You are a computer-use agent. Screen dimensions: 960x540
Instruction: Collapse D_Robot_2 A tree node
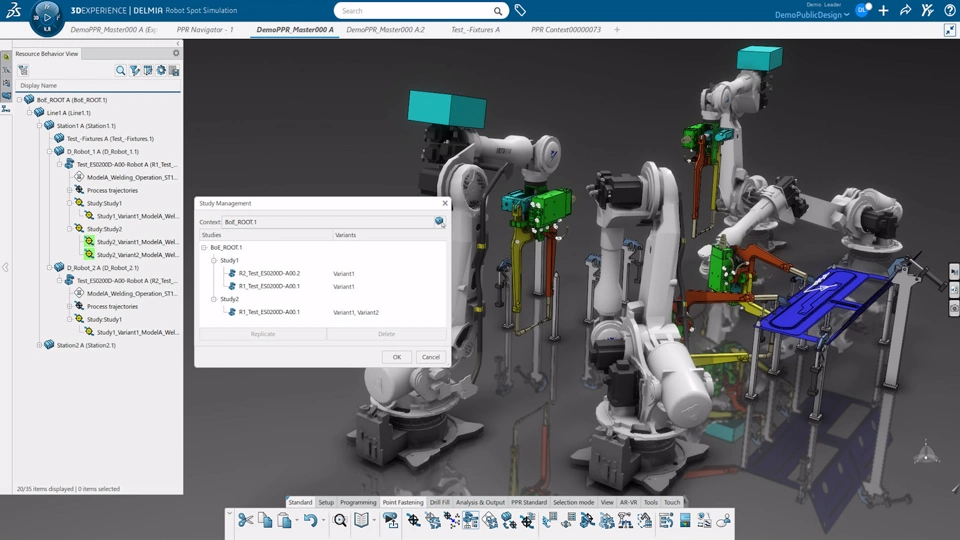pos(50,268)
